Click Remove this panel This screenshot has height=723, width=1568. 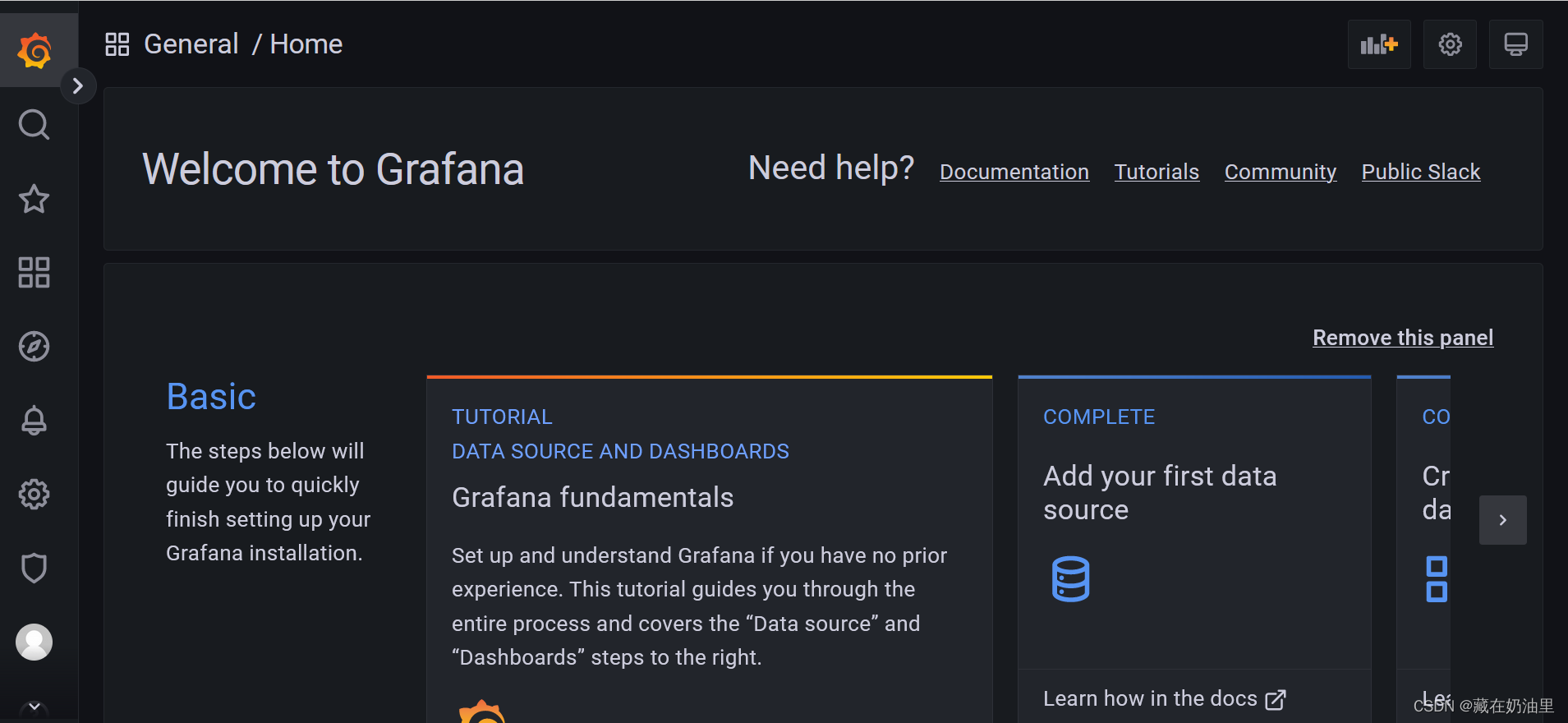click(x=1403, y=338)
